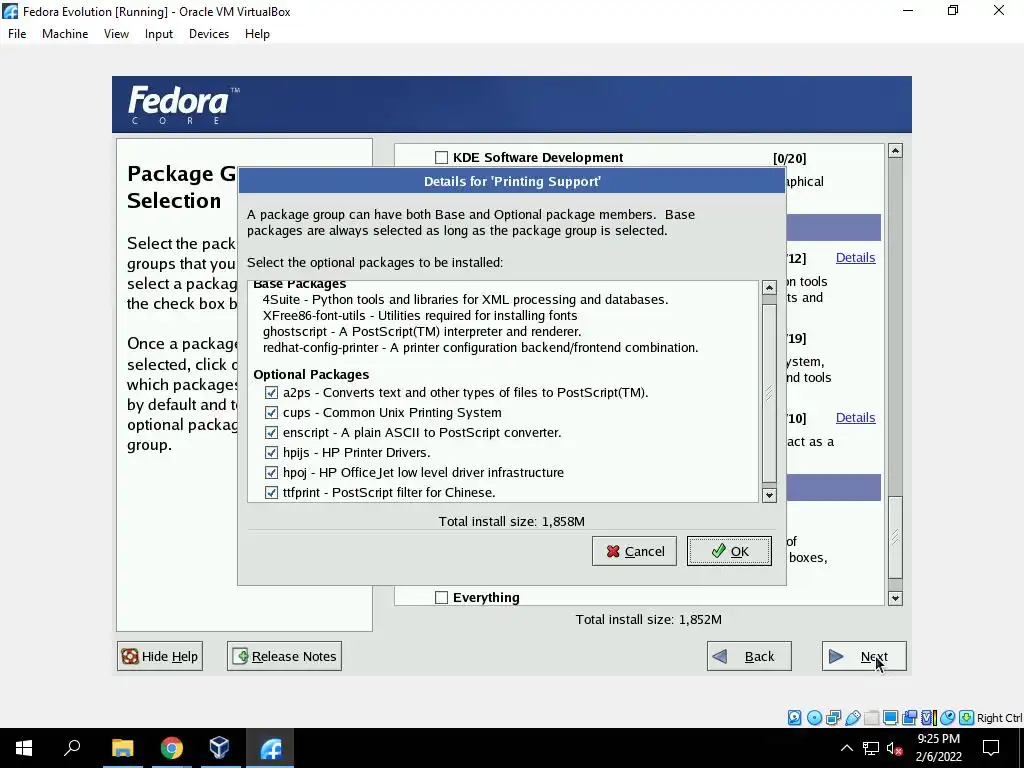Open the File menu
The width and height of the screenshot is (1024, 768).
point(17,34)
